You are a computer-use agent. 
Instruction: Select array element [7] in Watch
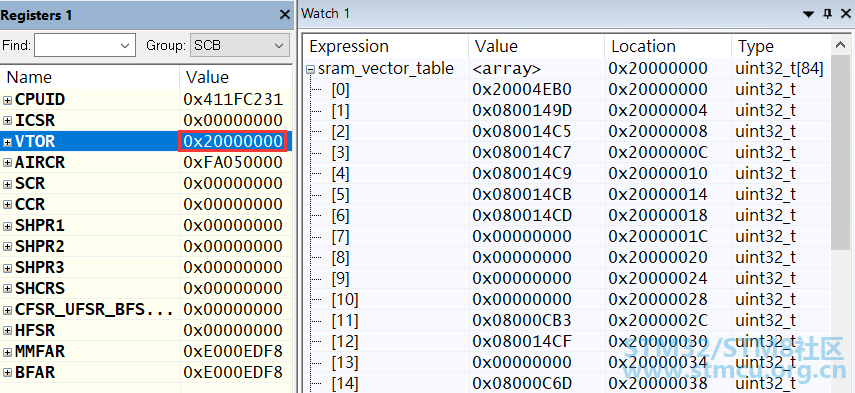tap(340, 237)
